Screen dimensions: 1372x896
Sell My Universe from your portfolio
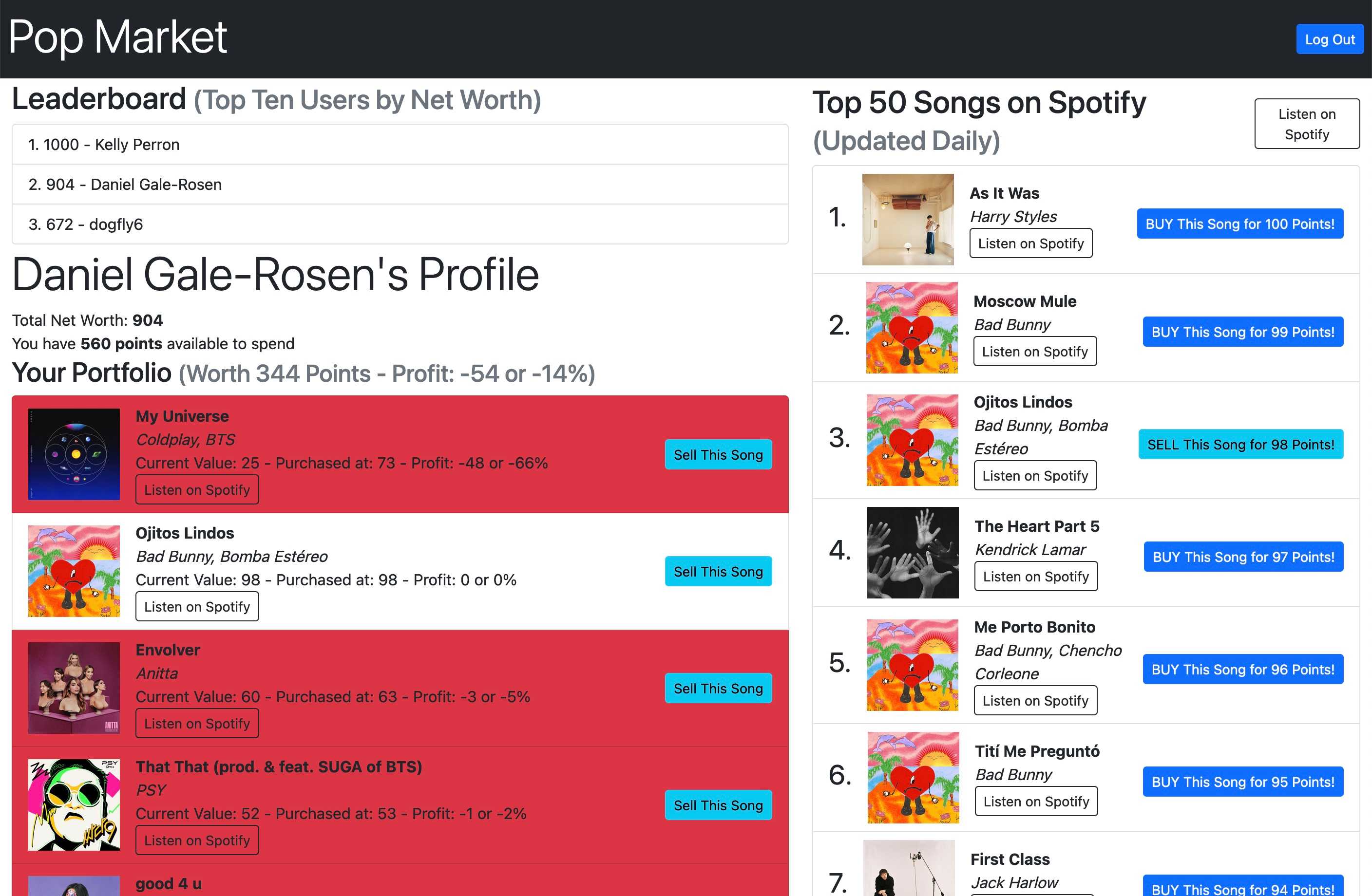tap(718, 455)
